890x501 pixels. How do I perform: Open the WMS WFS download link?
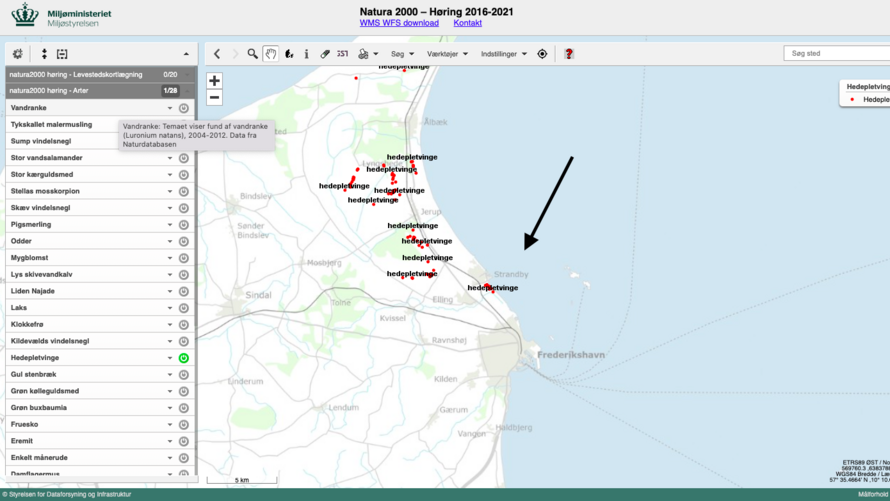point(399,23)
